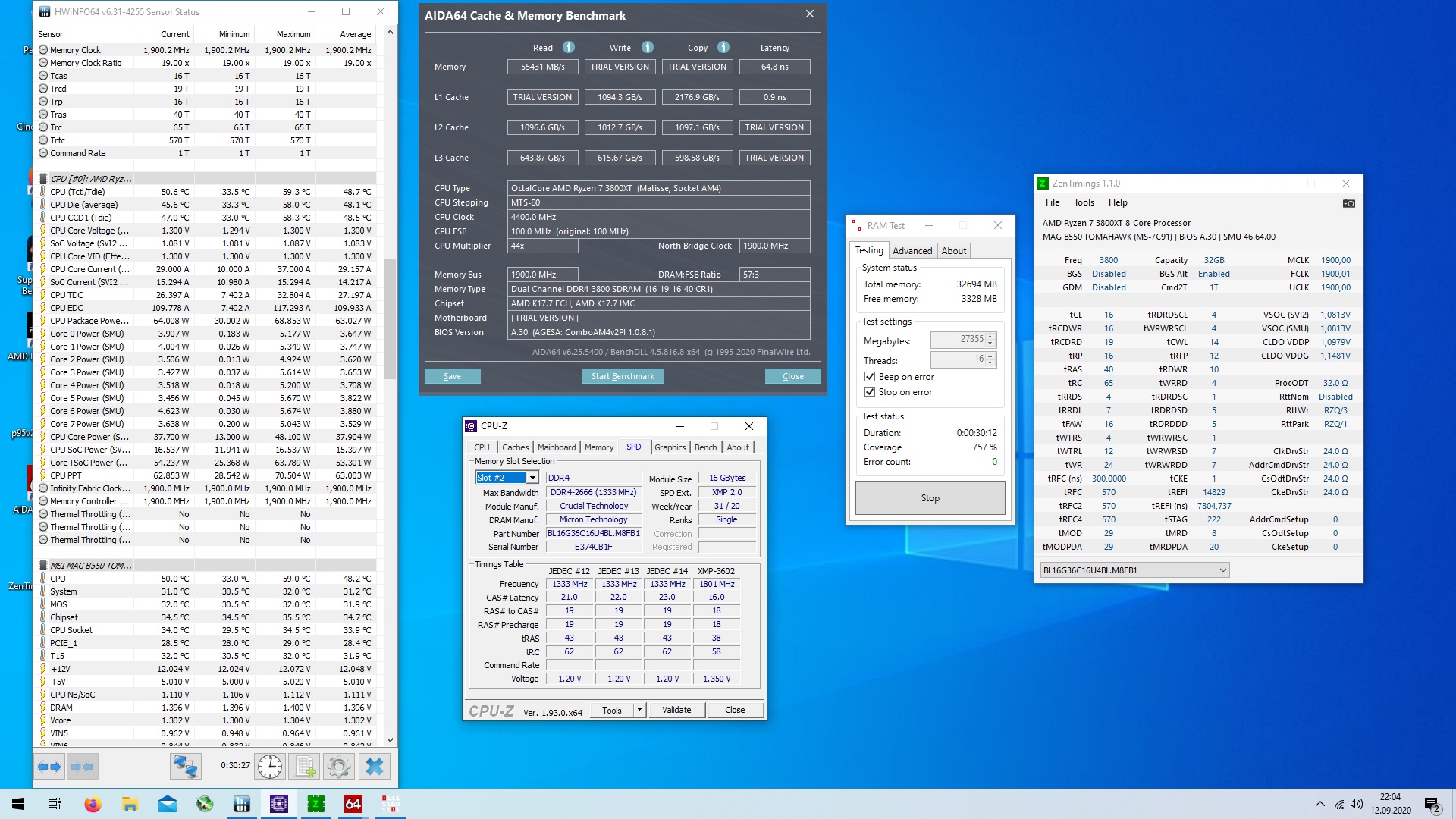Click info icon beside Copy column
Viewport: 1456px width, 819px height.
[x=723, y=47]
